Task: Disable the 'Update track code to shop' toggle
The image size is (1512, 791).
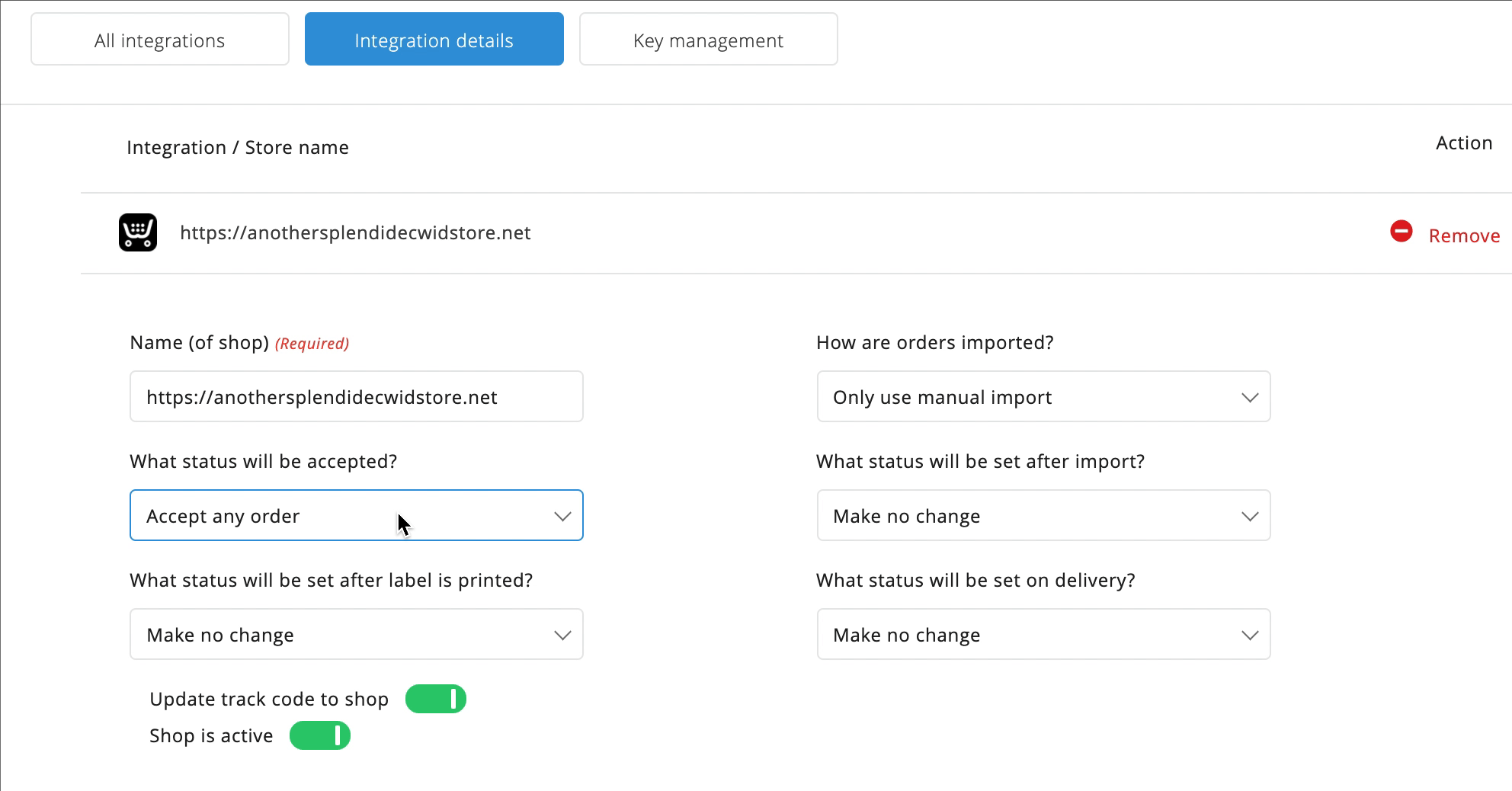Action: click(435, 698)
